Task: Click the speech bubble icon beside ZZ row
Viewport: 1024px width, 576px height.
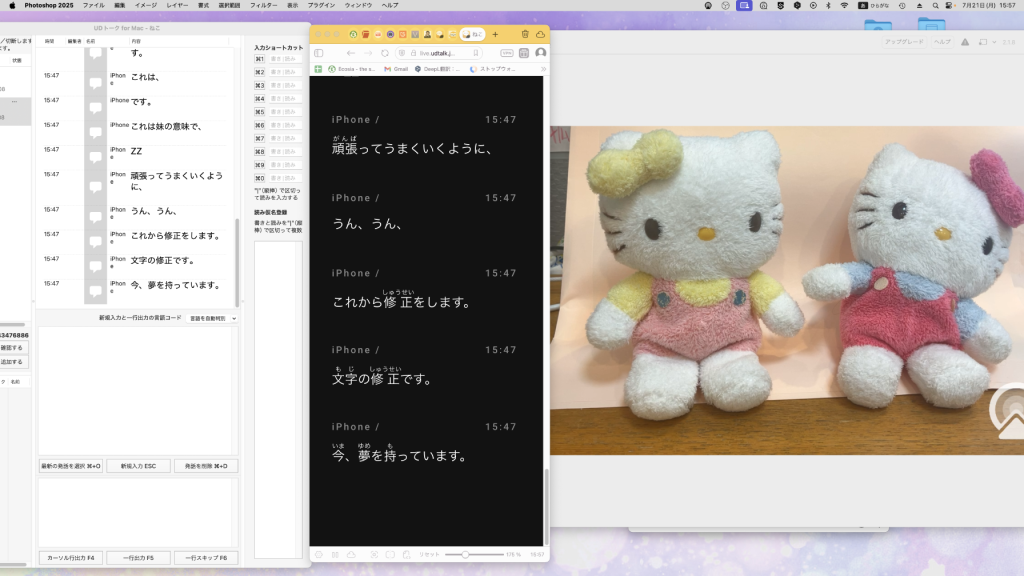Action: click(95, 157)
